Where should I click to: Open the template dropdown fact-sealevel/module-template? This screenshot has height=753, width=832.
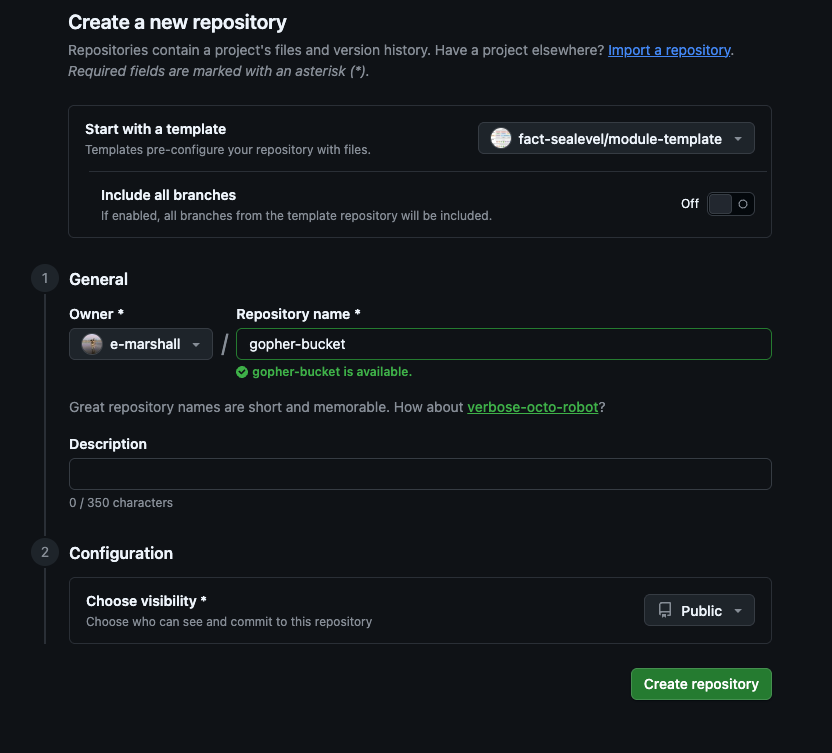click(616, 139)
